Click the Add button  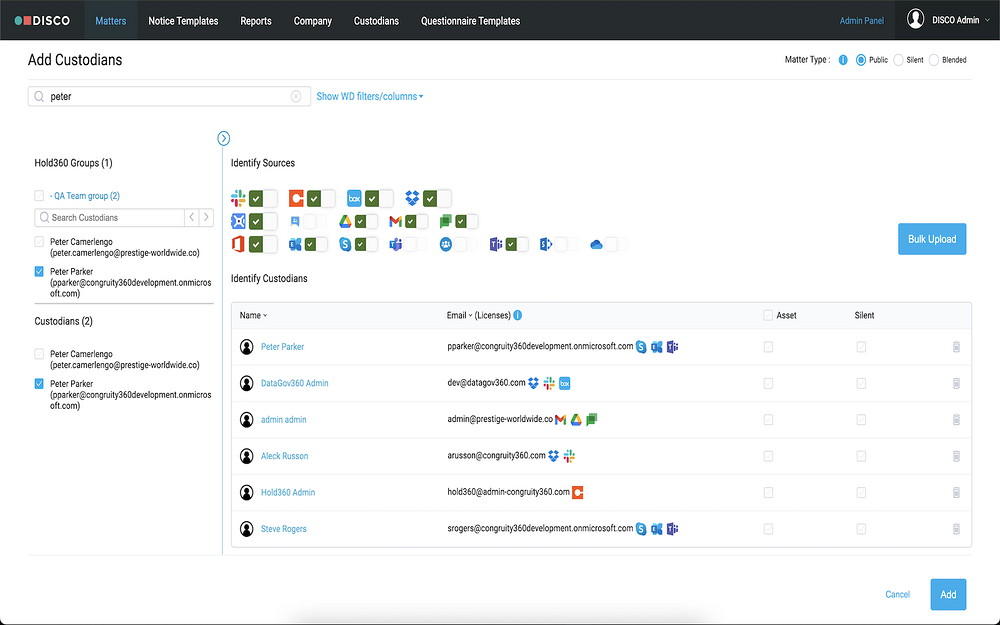coord(948,594)
